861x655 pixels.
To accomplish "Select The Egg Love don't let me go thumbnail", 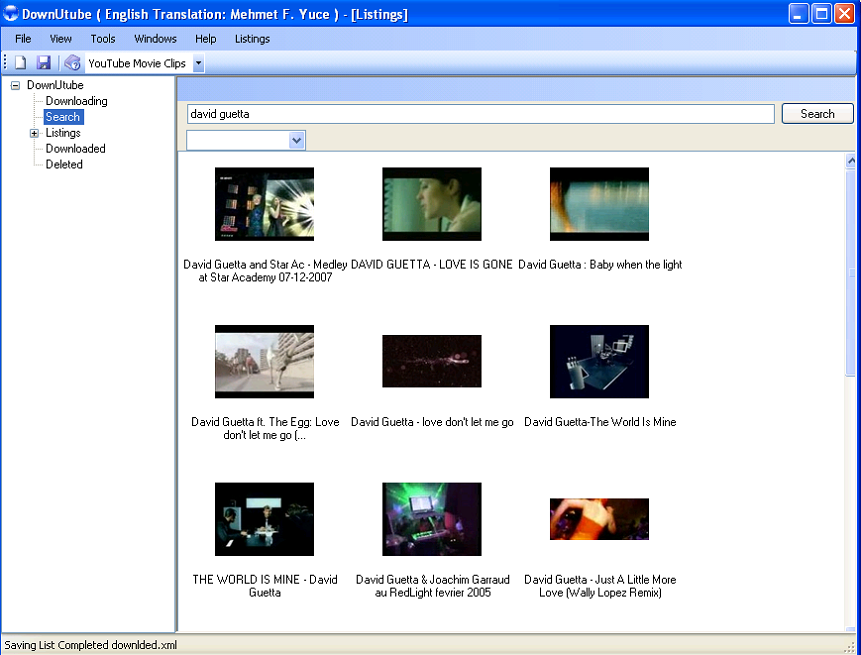I will pyautogui.click(x=264, y=361).
